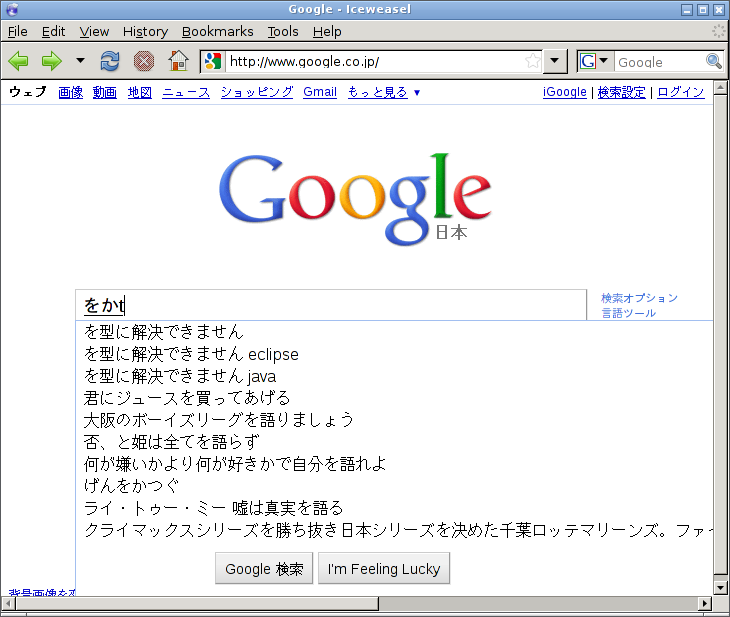This screenshot has width=730, height=617.
Task: Close the Iceweasel window
Action: click(719, 9)
